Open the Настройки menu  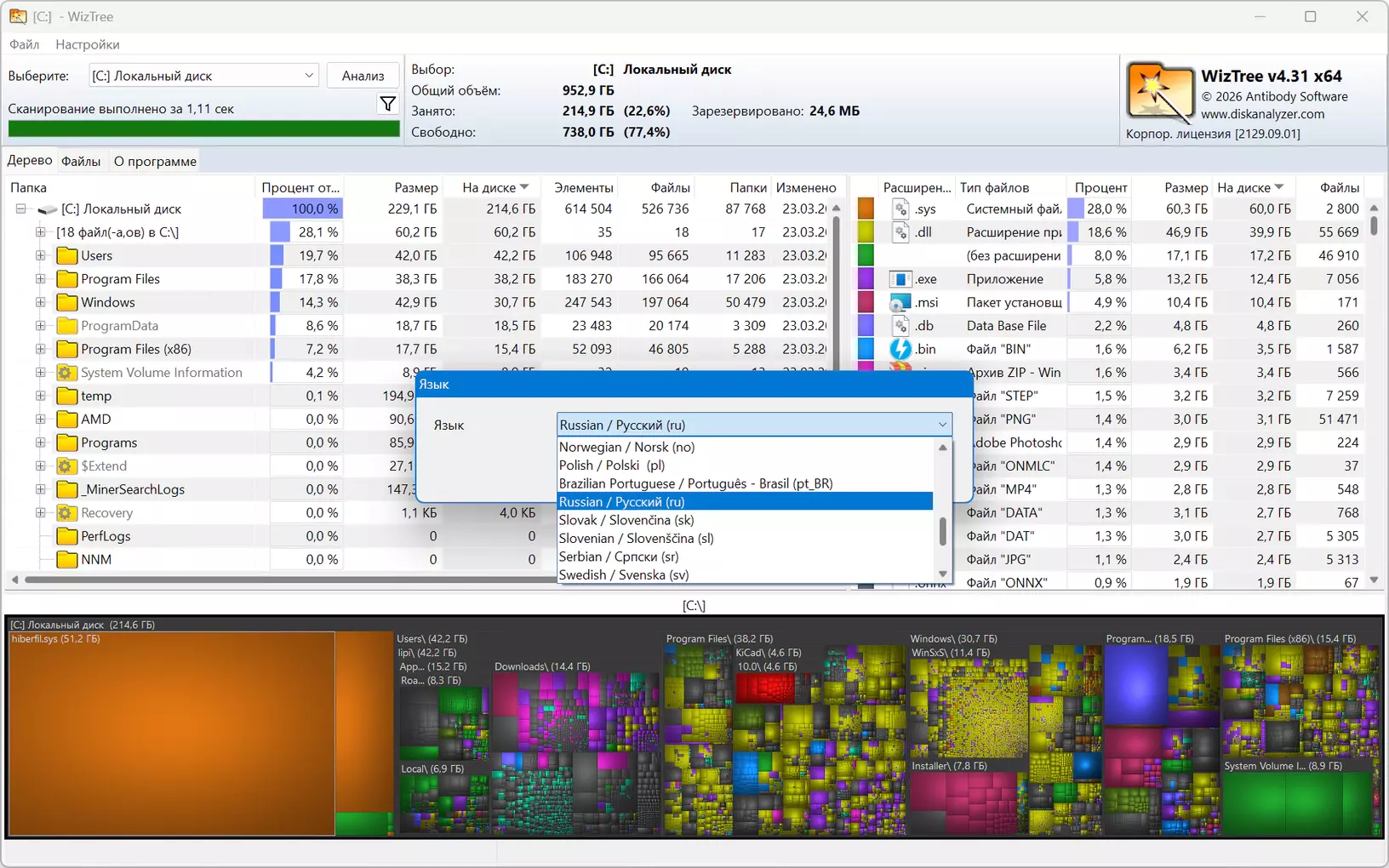87,44
